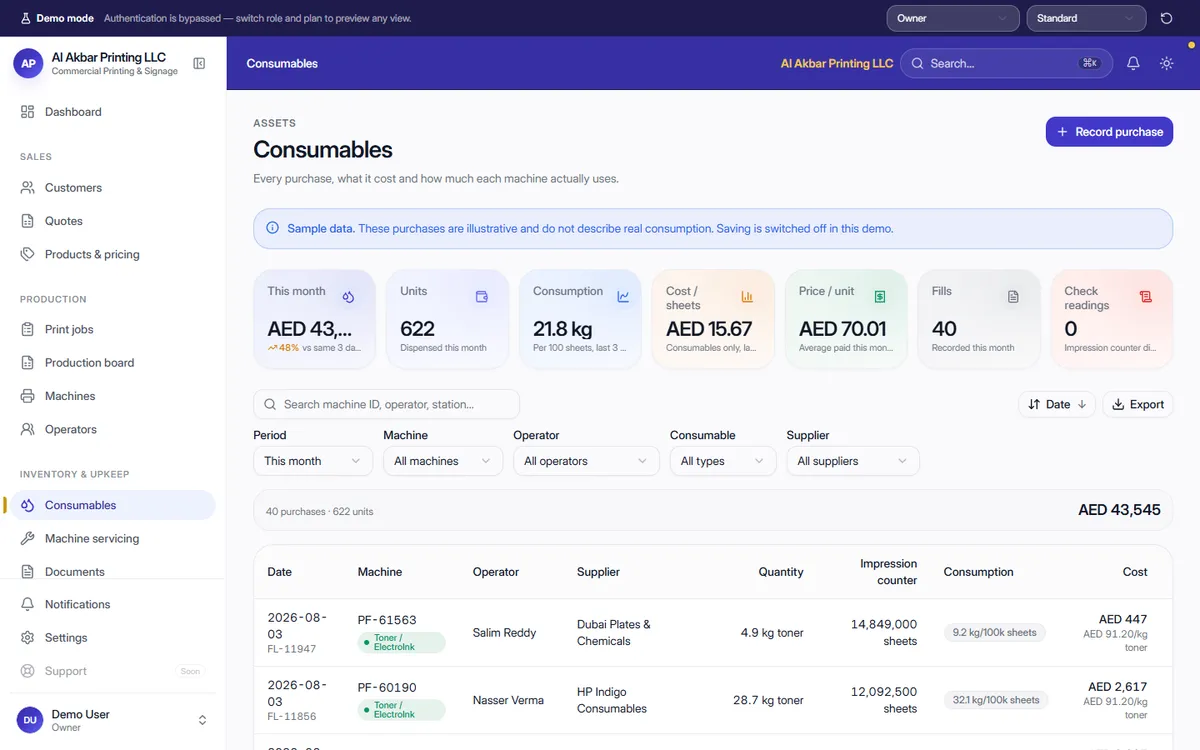The width and height of the screenshot is (1200, 750).
Task: Open the Owner role dropdown
Action: tap(953, 18)
